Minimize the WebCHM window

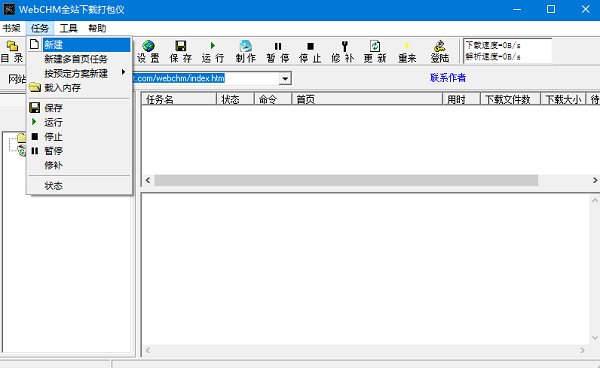click(x=517, y=10)
